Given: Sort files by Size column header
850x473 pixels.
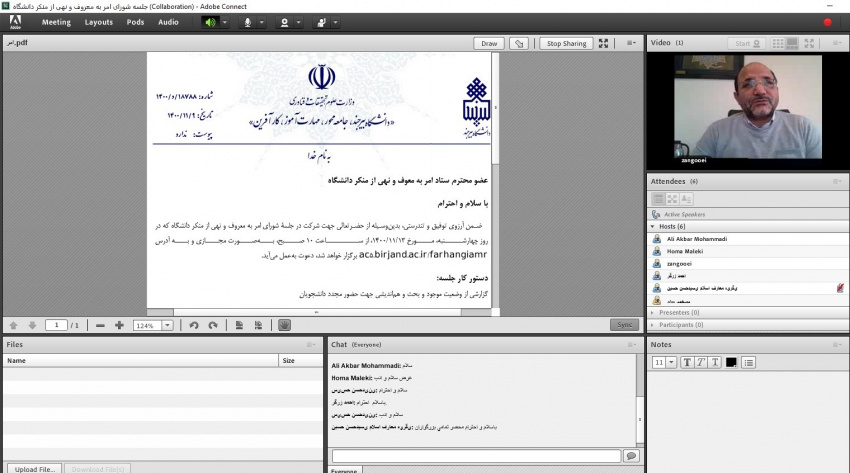Looking at the screenshot, I should (300, 360).
